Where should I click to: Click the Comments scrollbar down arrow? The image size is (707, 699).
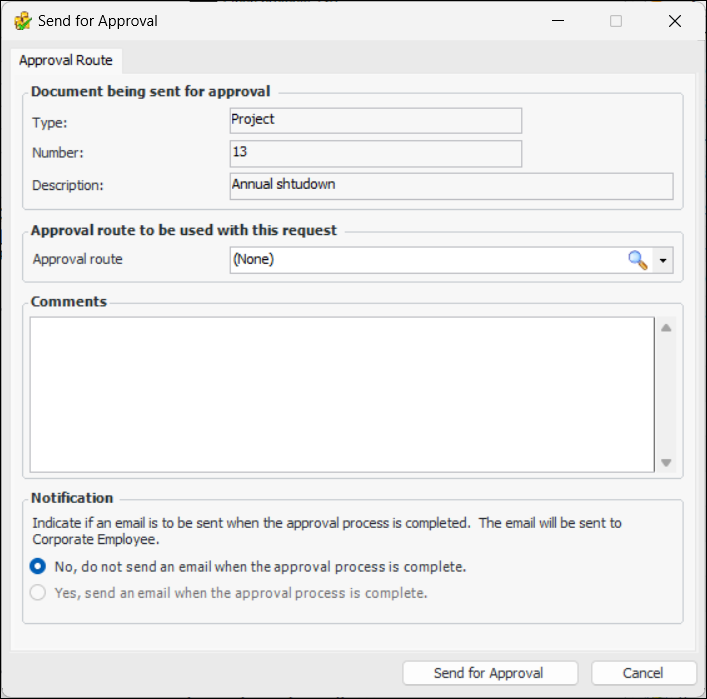point(666,462)
